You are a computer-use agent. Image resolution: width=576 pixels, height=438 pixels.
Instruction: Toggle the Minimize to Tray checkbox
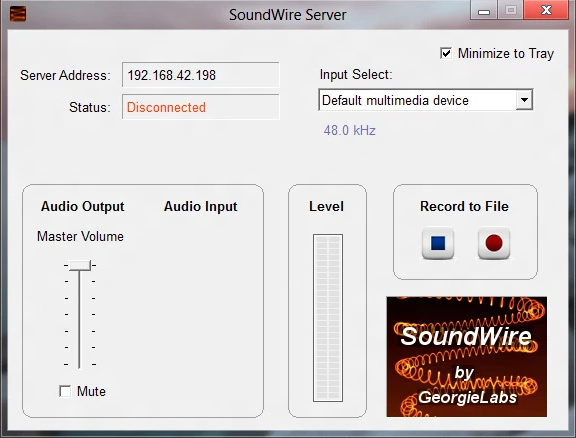[x=446, y=53]
